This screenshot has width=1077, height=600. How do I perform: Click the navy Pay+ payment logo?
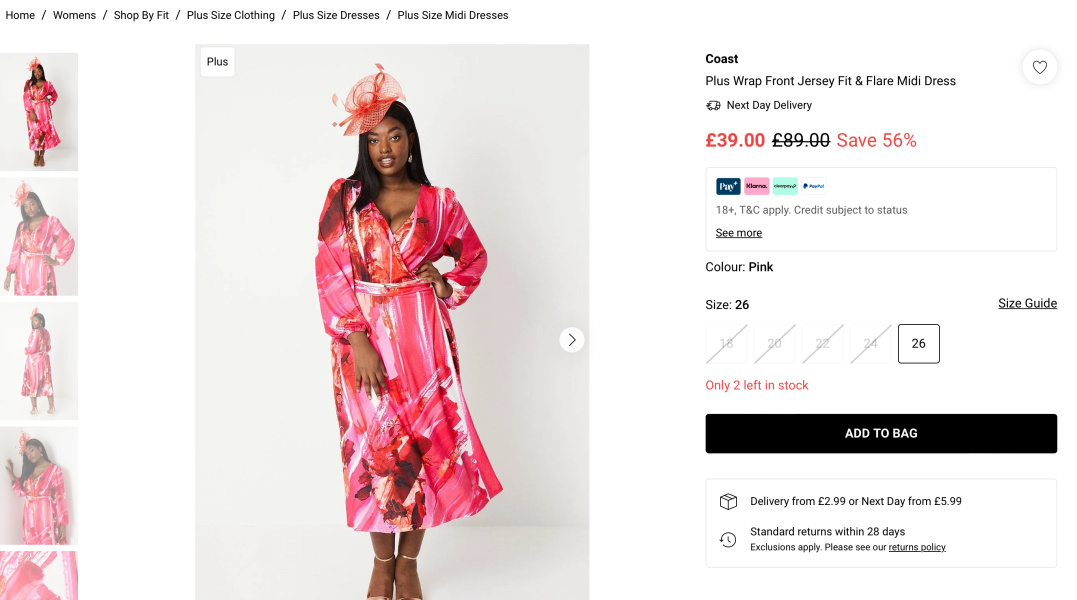pyautogui.click(x=728, y=186)
